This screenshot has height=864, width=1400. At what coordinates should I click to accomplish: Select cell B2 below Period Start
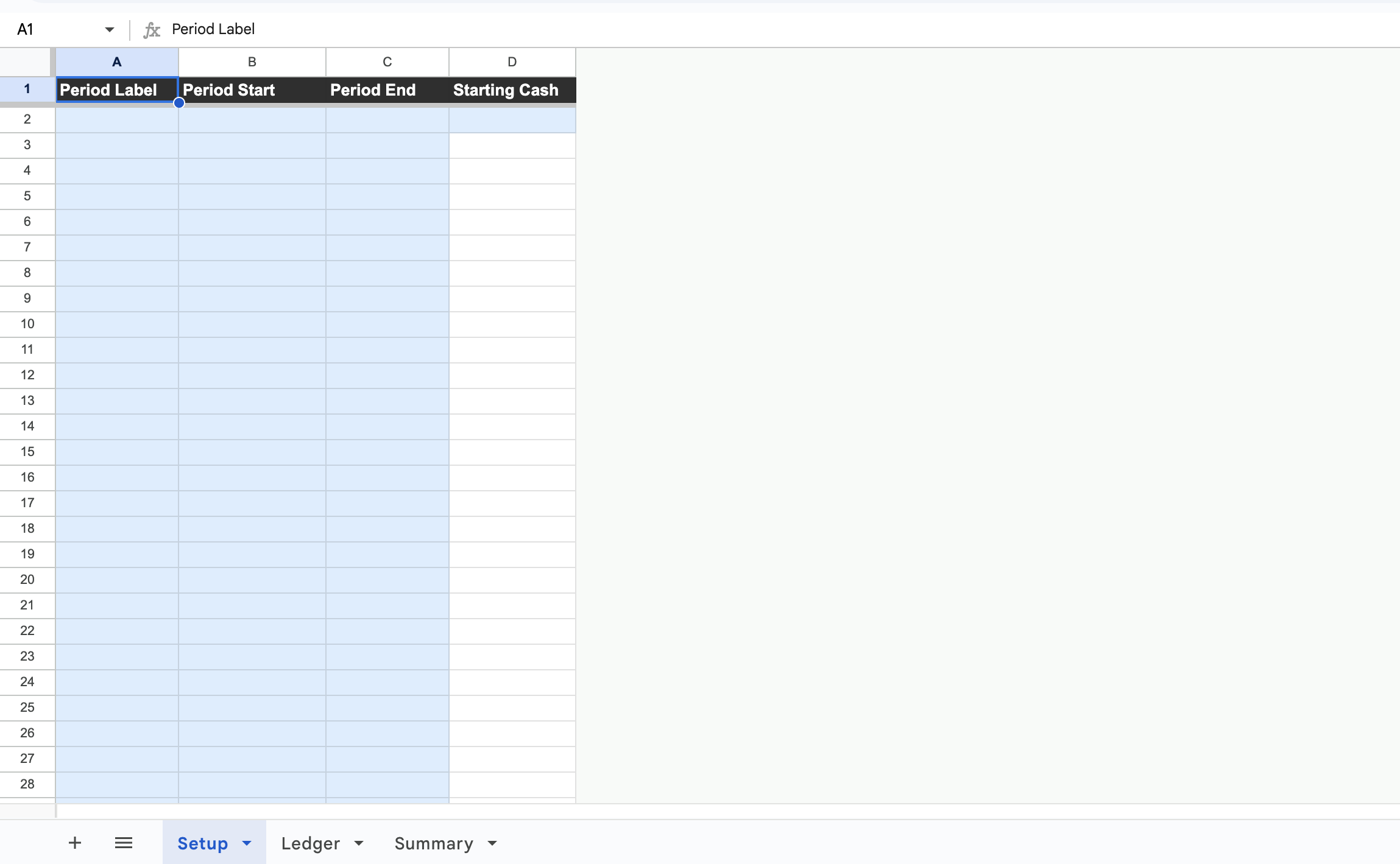coord(251,119)
